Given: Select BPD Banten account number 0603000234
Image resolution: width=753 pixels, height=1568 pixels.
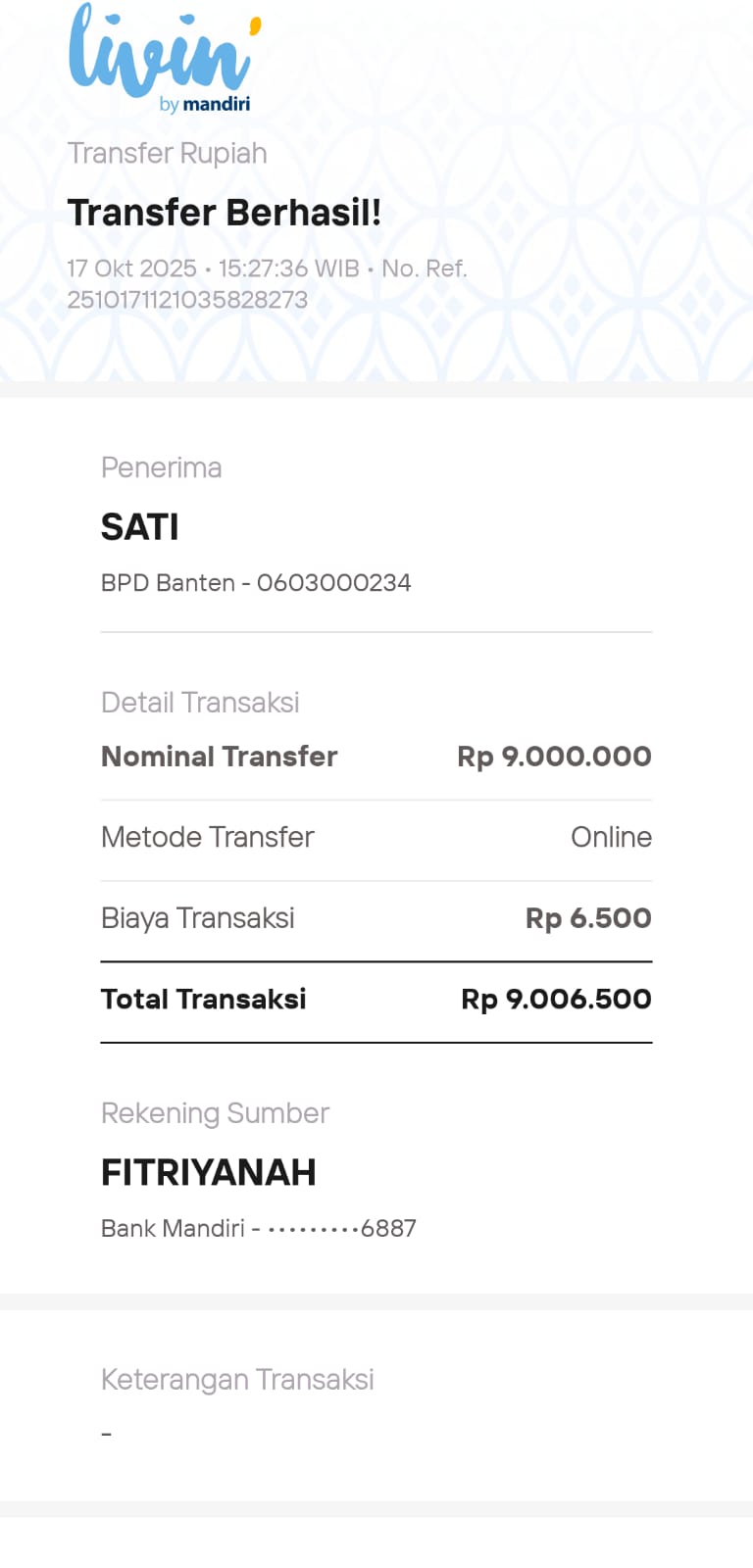Looking at the screenshot, I should pyautogui.click(x=333, y=583).
